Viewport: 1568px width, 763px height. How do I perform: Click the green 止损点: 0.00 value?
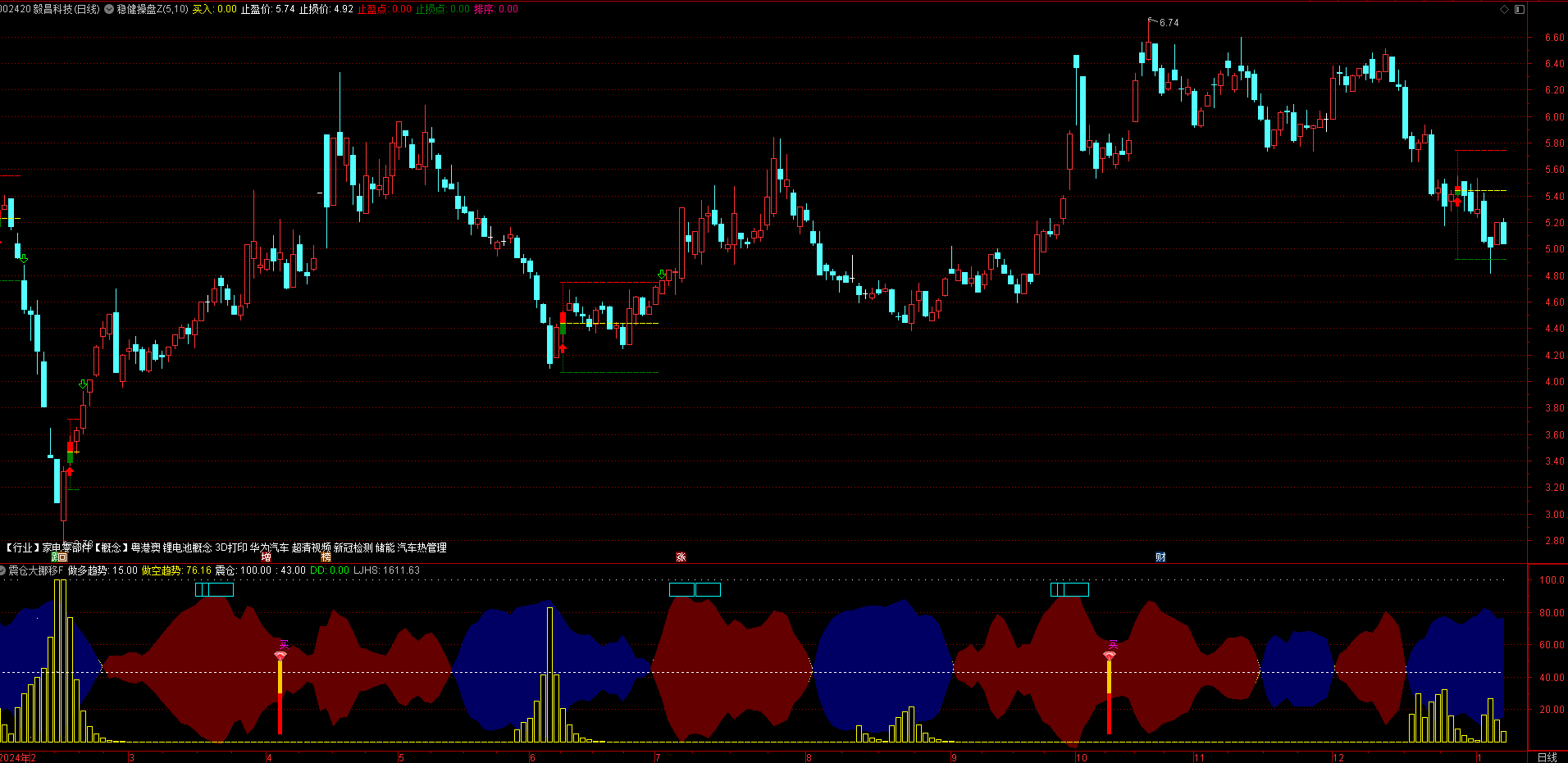pyautogui.click(x=443, y=9)
